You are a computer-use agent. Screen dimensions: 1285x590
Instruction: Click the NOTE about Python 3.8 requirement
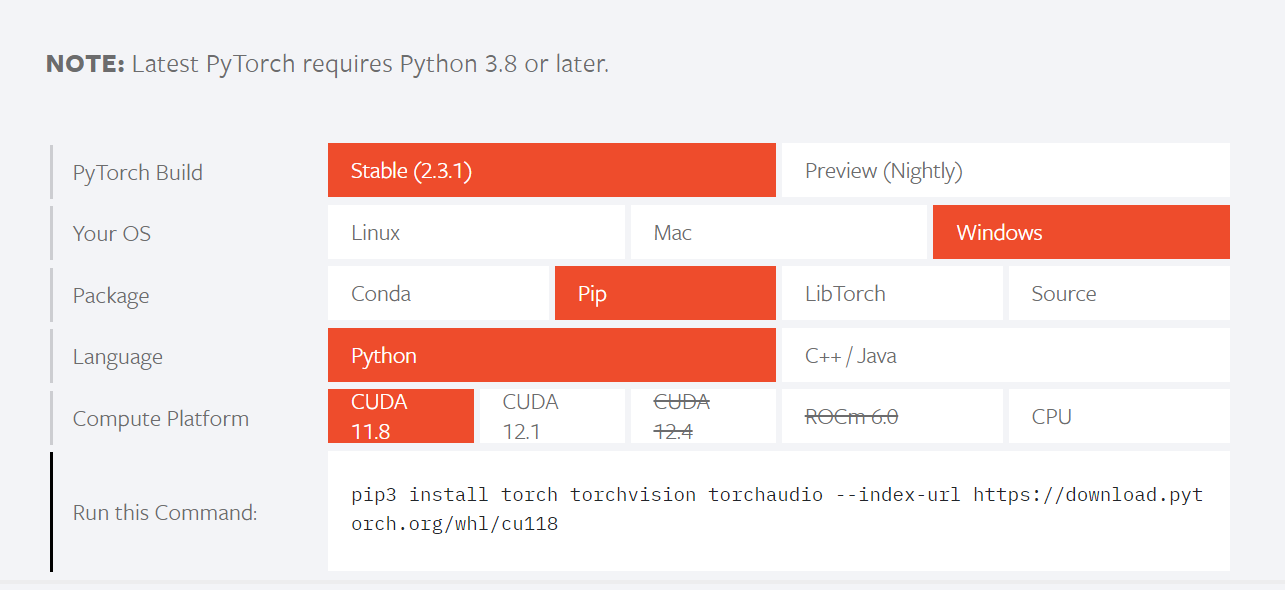[x=327, y=64]
